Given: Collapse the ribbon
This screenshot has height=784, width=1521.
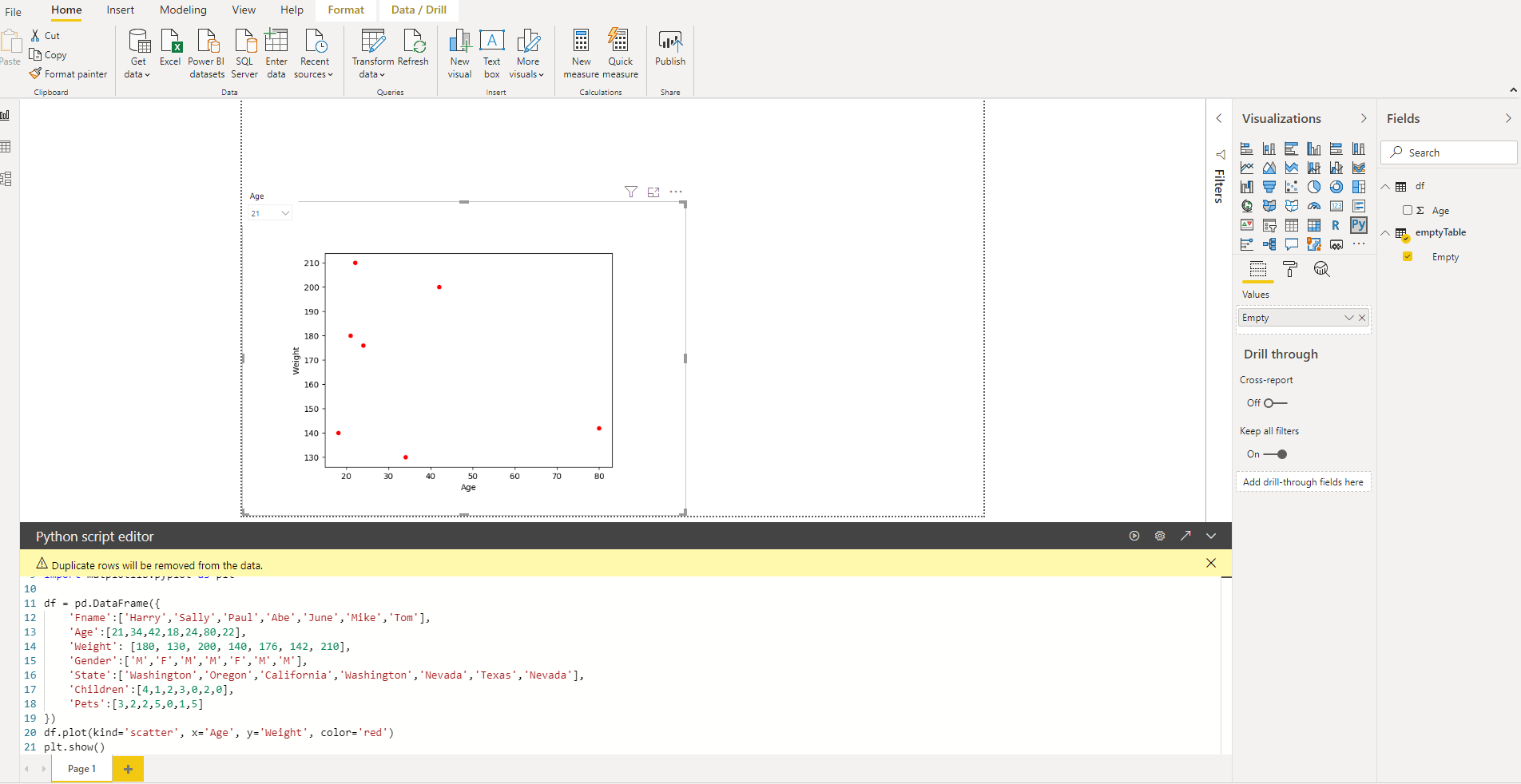Looking at the screenshot, I should (x=1512, y=90).
